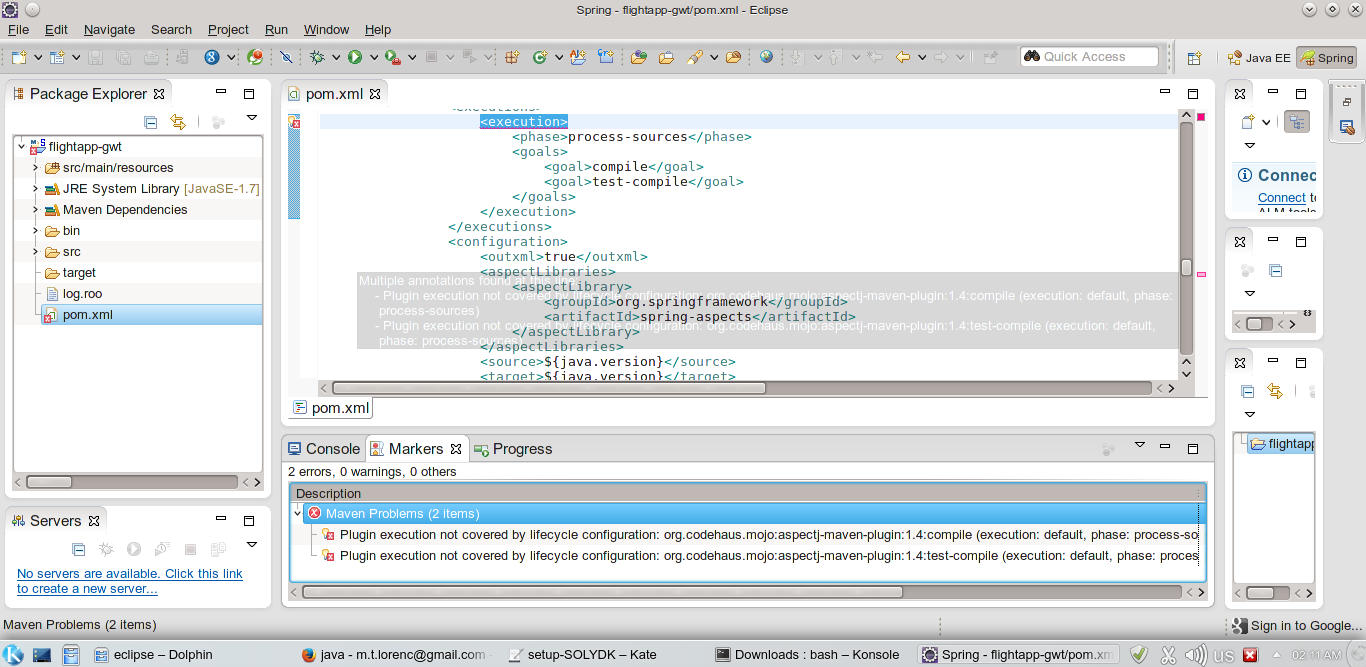Screen dimensions: 1366x667
Task: Click the Open Task toolbar icon
Action: point(667,57)
